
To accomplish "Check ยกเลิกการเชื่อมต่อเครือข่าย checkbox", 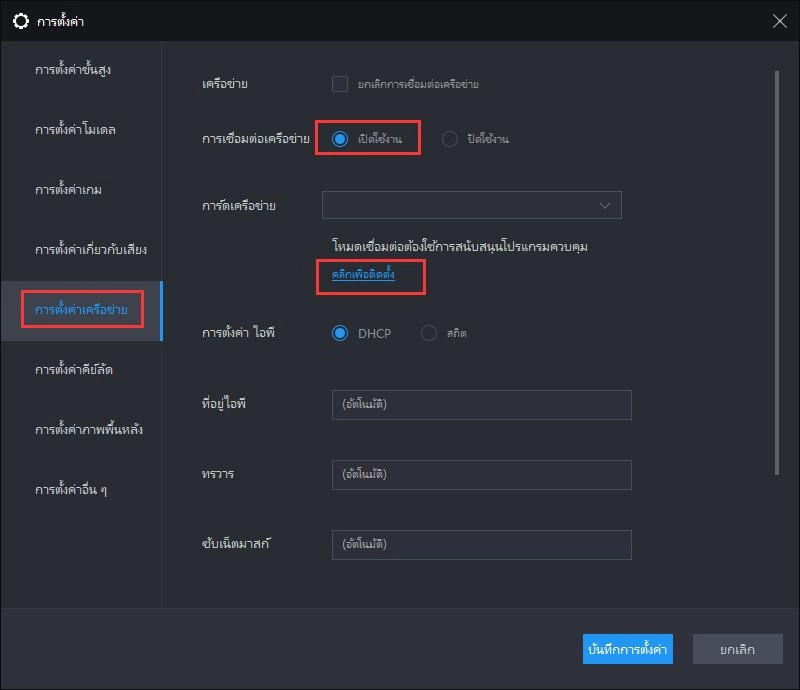I will click(x=341, y=85).
